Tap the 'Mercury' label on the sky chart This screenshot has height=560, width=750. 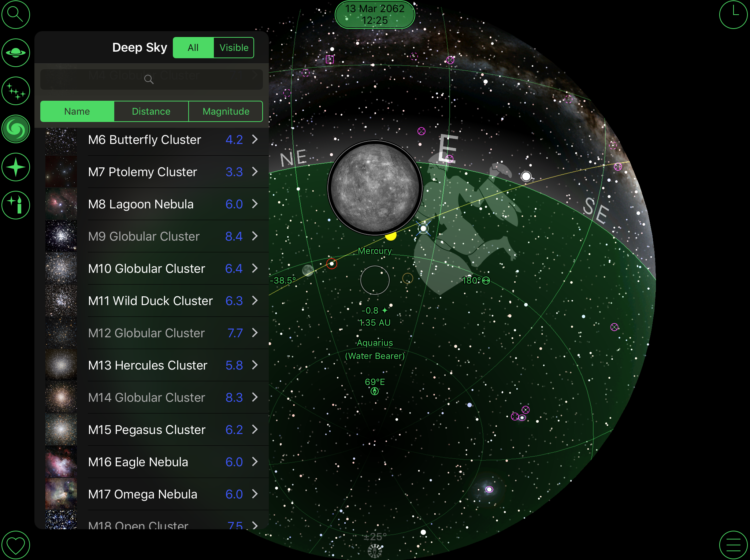coord(375,251)
